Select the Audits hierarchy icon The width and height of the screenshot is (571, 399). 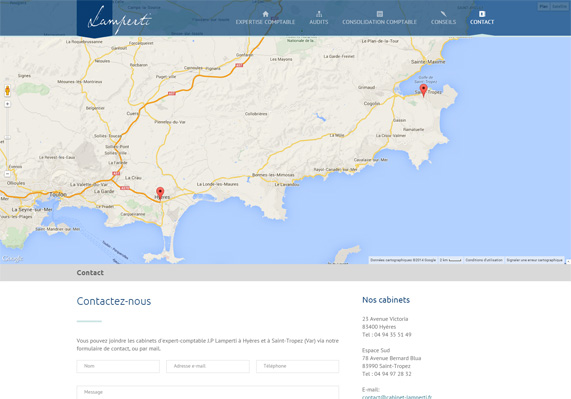319,14
